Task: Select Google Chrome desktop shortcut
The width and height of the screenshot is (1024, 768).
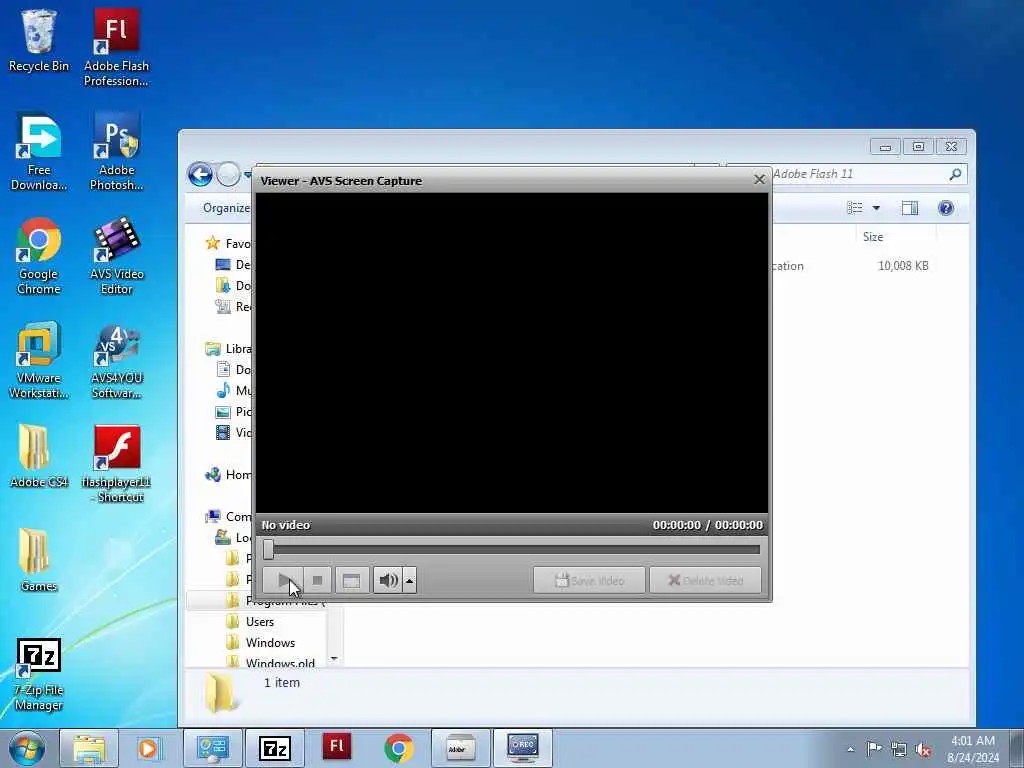Action: 39,256
